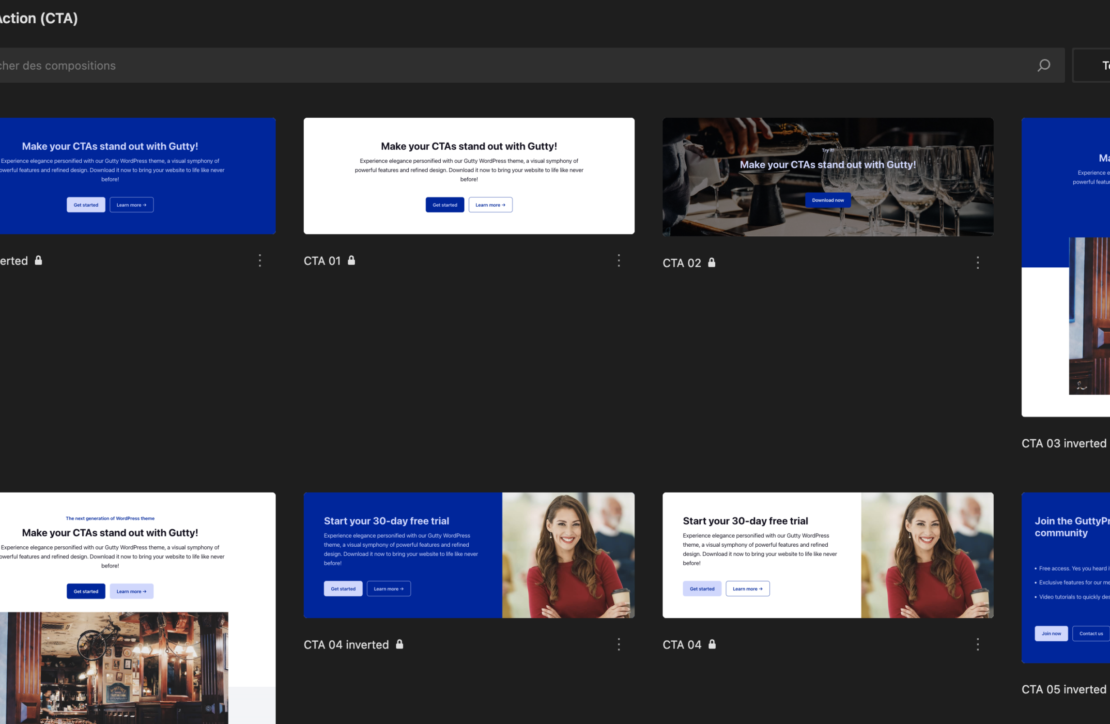Click Get started button in CTA 01 preview

coord(445,205)
